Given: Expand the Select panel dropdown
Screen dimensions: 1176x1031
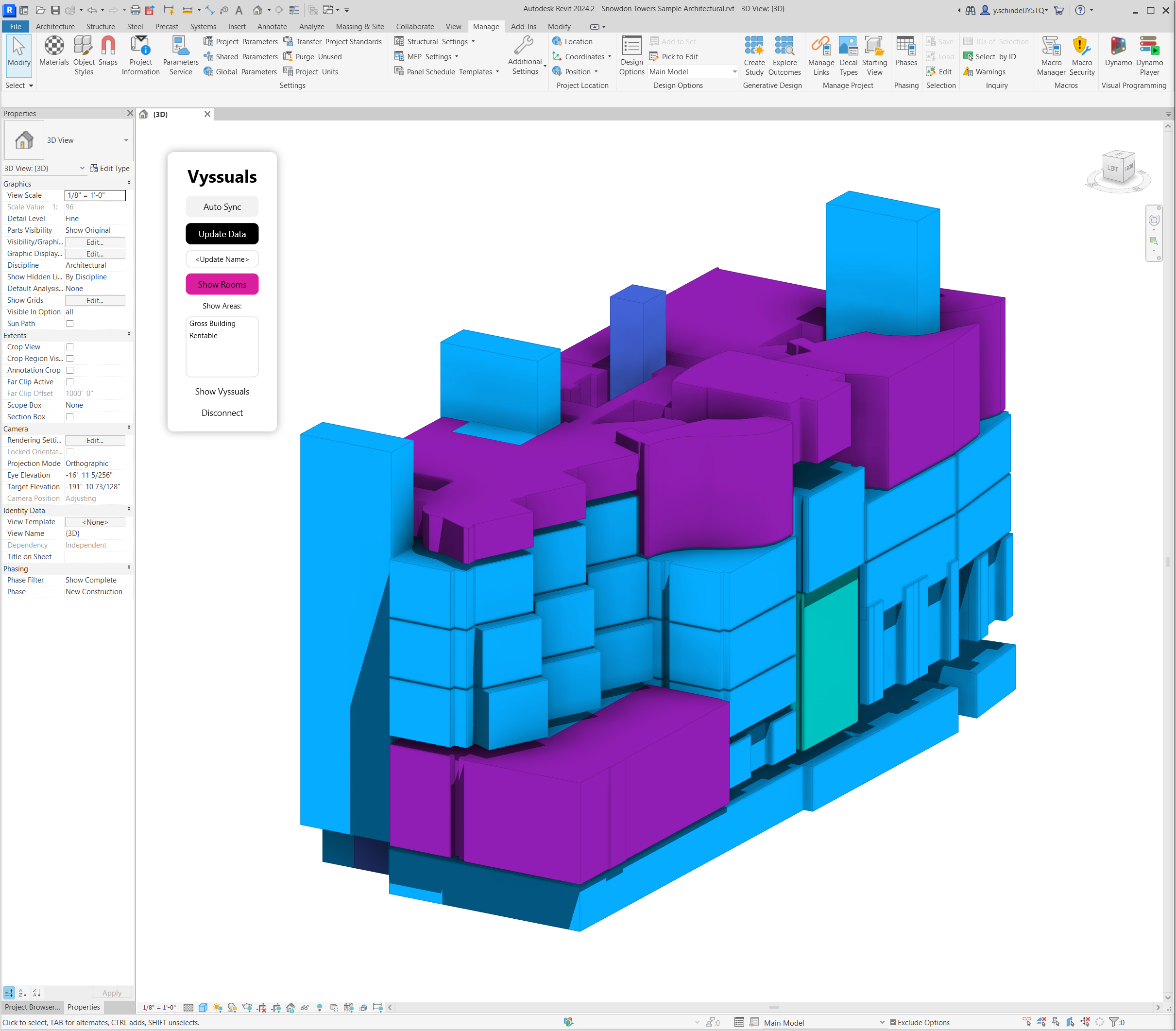Looking at the screenshot, I should pyautogui.click(x=19, y=85).
